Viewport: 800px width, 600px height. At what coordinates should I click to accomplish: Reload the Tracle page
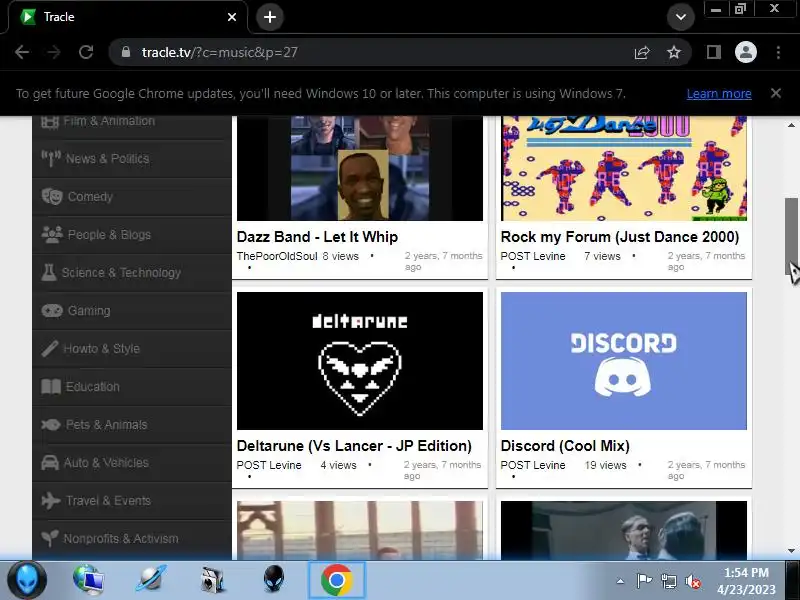tap(86, 52)
